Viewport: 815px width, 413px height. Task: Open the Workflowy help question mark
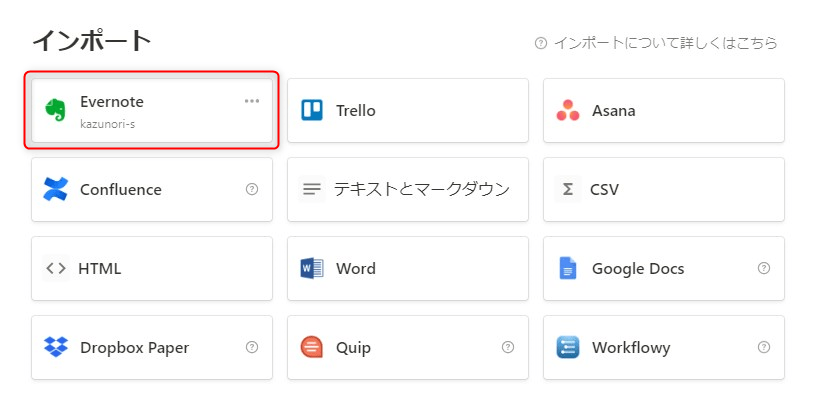tap(764, 347)
